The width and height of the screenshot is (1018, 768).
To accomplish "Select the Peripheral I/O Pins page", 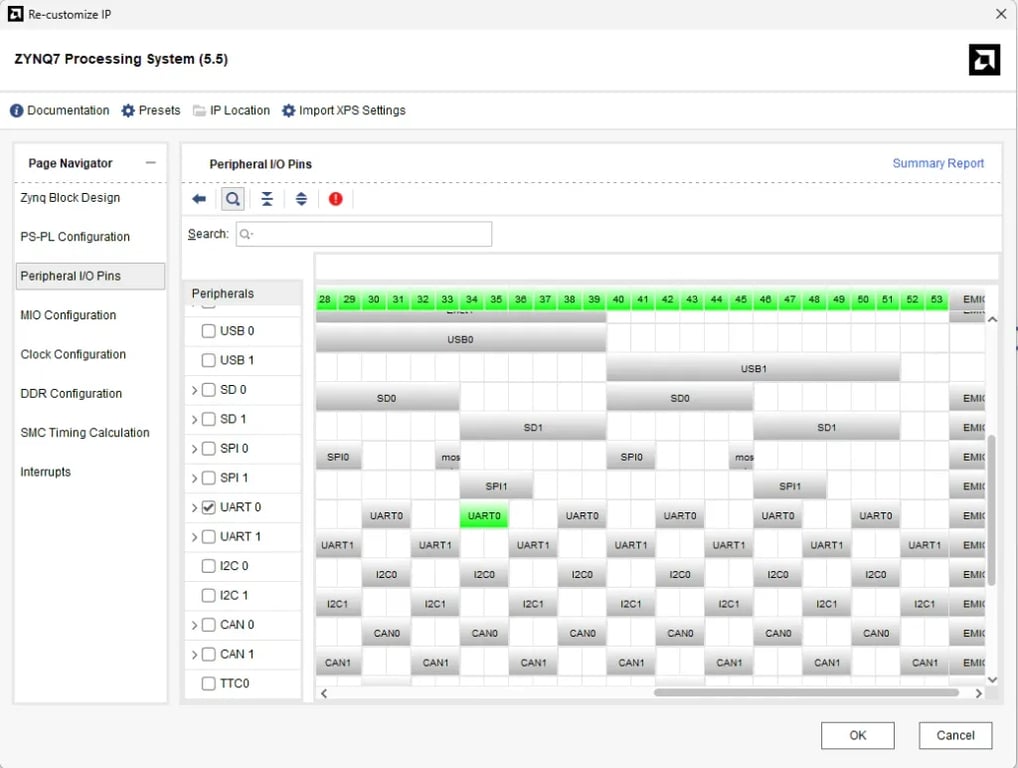I will 90,277.
